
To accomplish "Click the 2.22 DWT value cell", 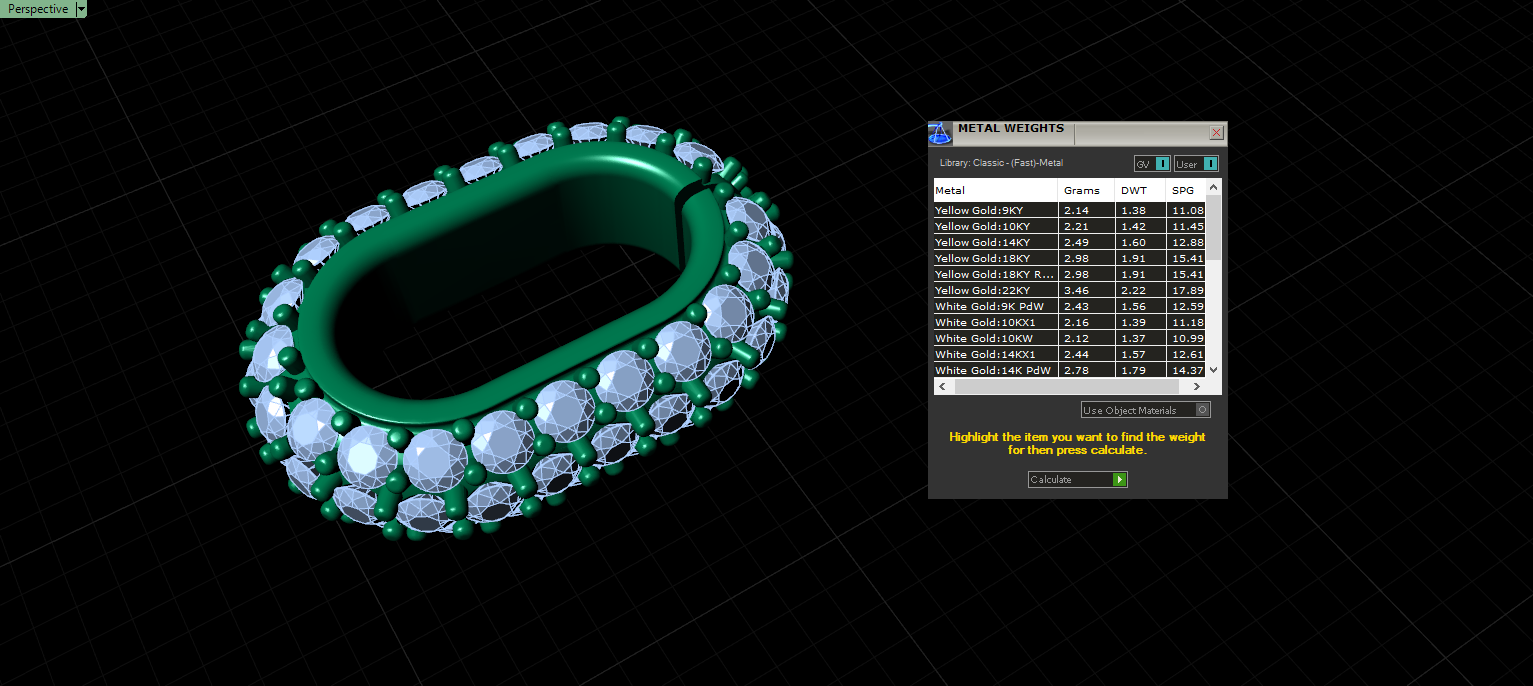I will (x=1140, y=290).
